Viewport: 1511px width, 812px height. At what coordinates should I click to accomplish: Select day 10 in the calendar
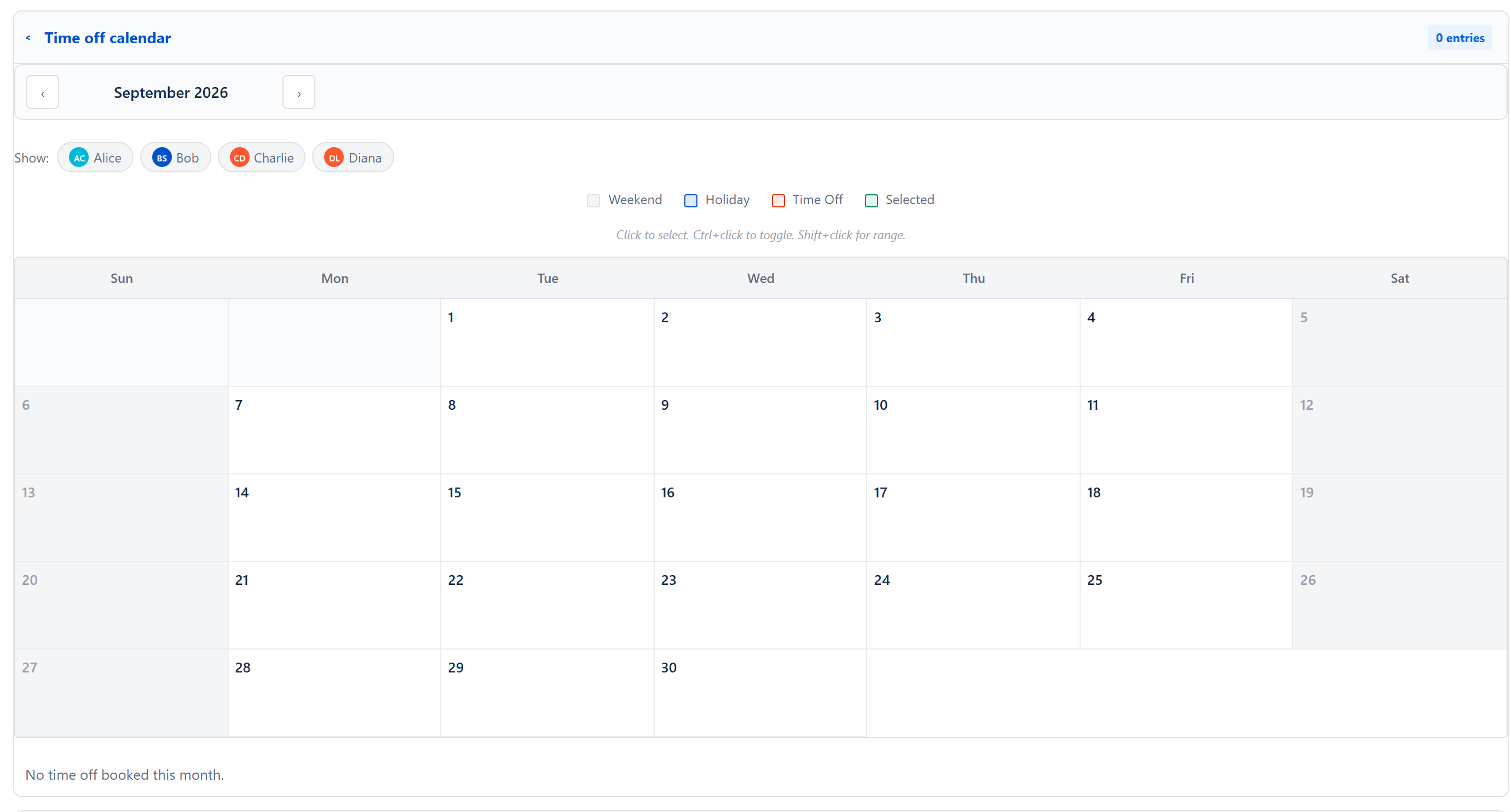point(973,430)
